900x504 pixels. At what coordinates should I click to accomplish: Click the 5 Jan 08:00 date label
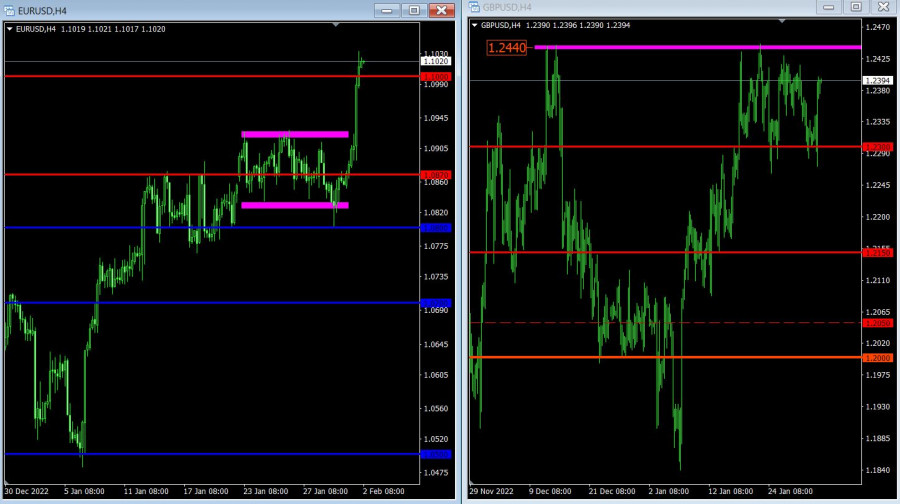click(x=84, y=491)
